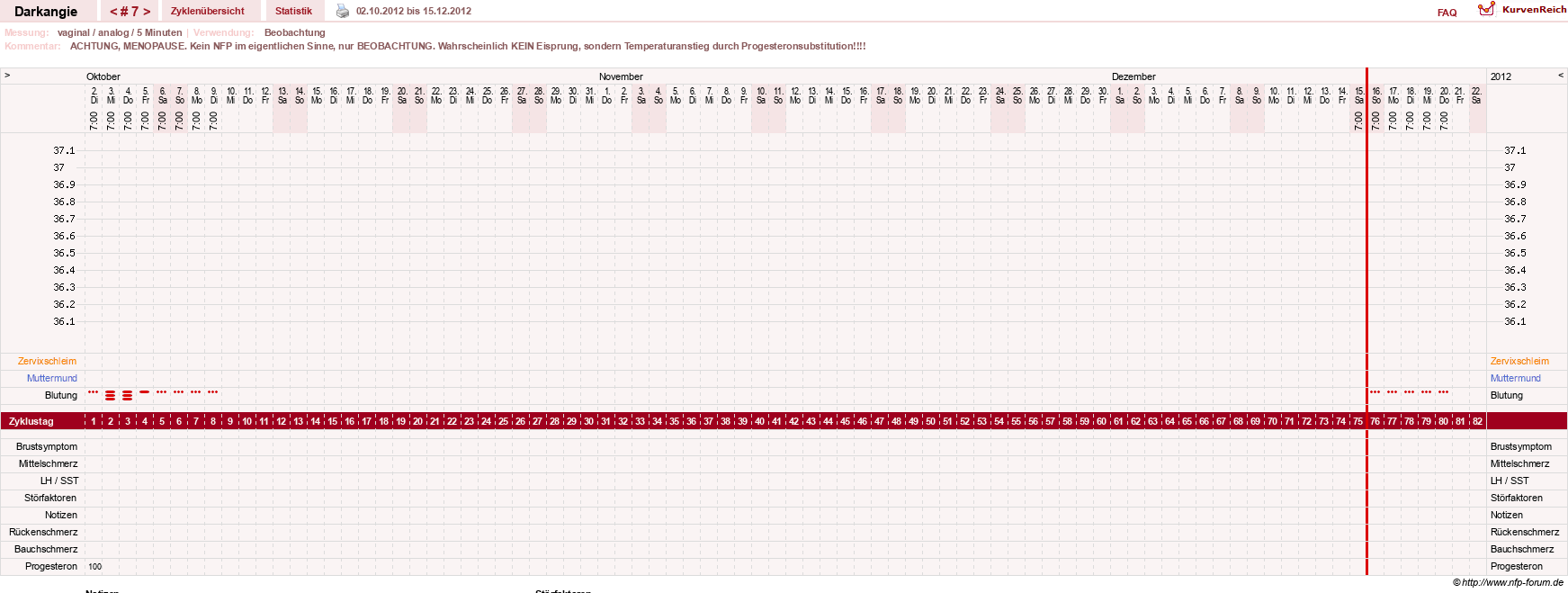Open the FAQ link
Screen dimensions: 1568x593
click(x=1447, y=13)
